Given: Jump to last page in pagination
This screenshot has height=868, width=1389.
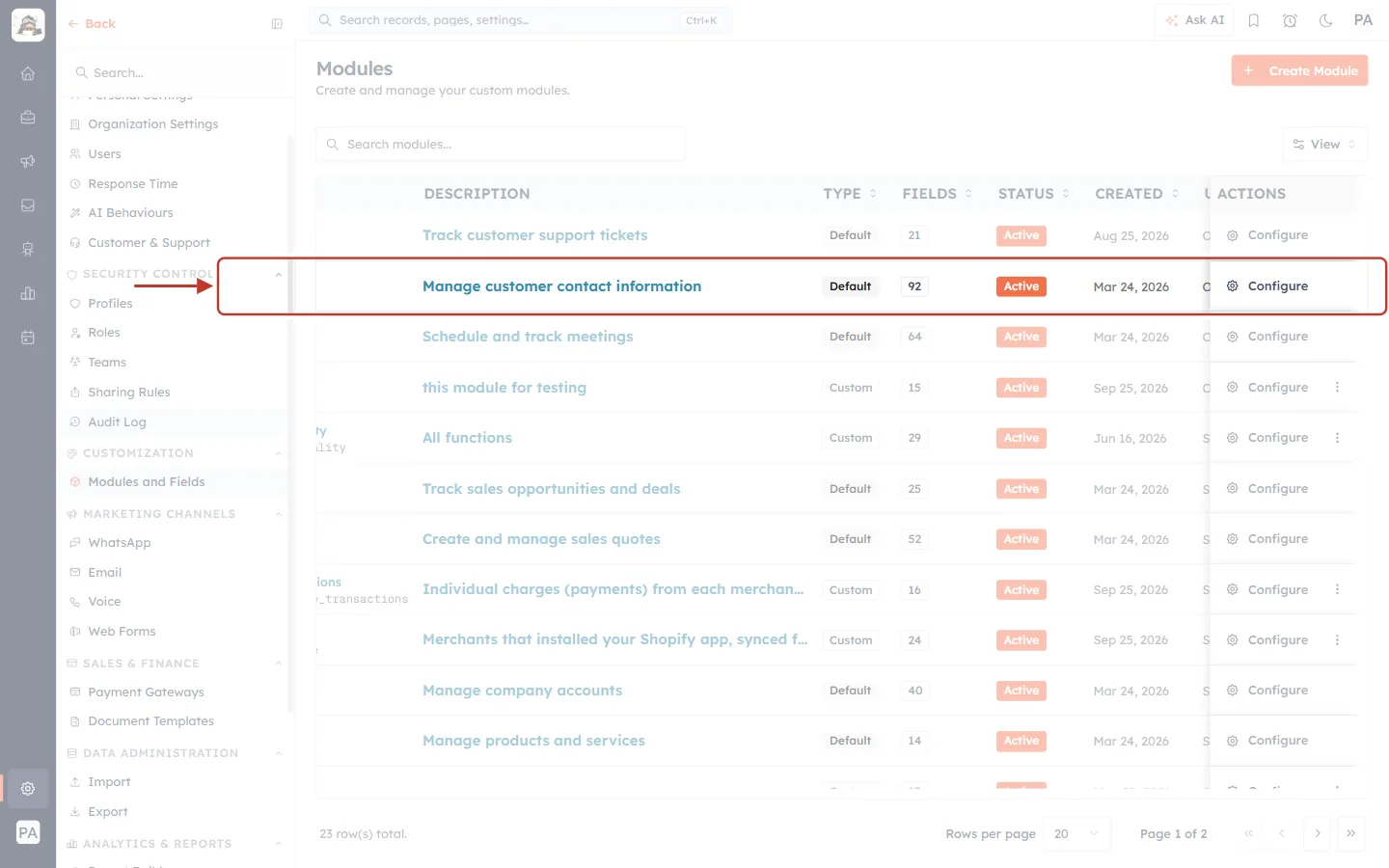Looking at the screenshot, I should [1351, 833].
